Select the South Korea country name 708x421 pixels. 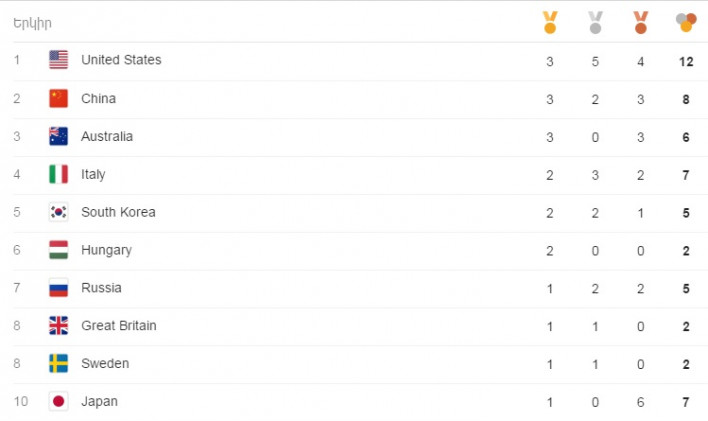(x=118, y=212)
